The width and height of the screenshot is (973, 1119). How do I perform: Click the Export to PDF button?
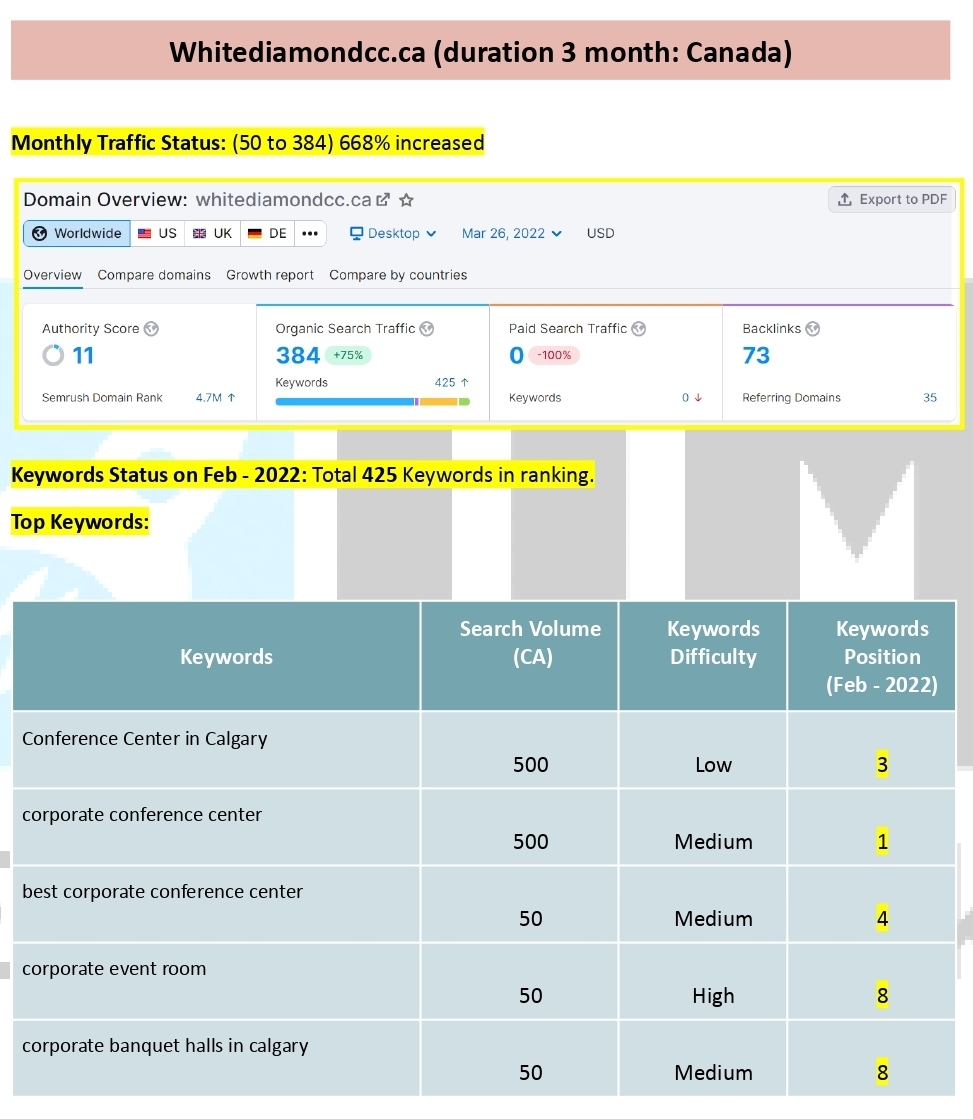[892, 199]
